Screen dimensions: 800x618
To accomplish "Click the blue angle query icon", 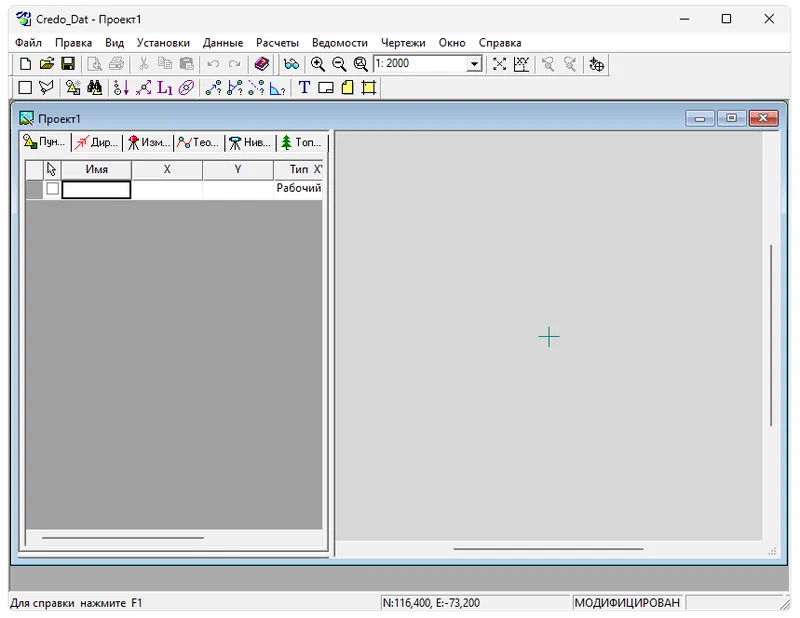I will pyautogui.click(x=277, y=88).
